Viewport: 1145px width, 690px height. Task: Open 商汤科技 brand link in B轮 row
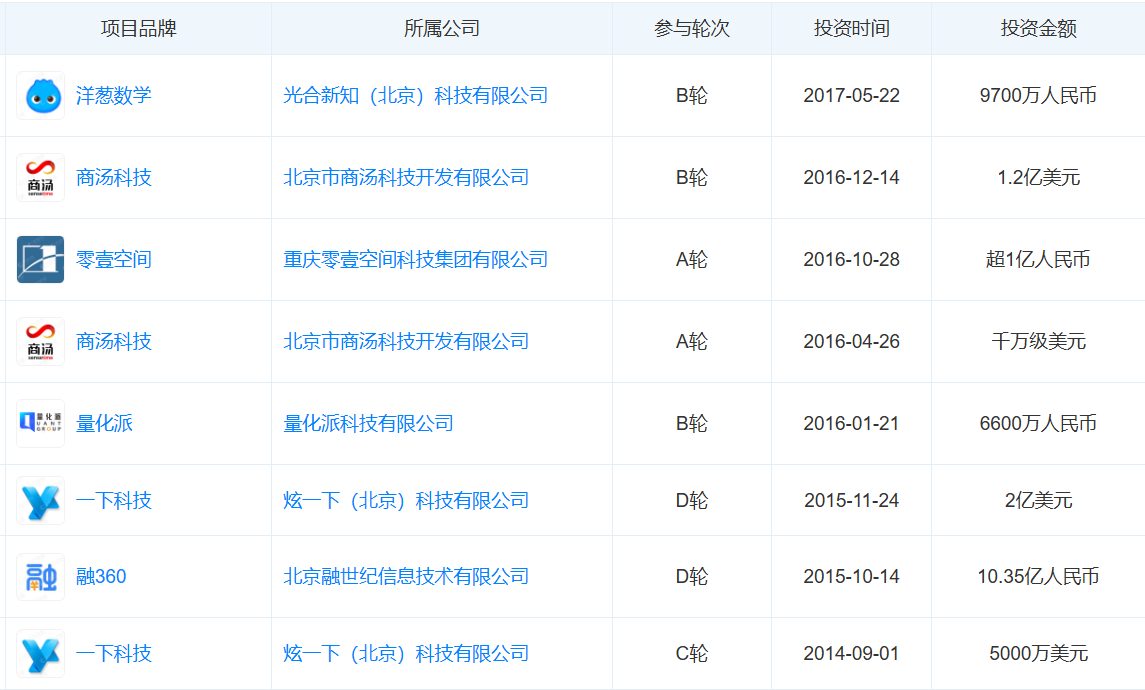pos(114,177)
